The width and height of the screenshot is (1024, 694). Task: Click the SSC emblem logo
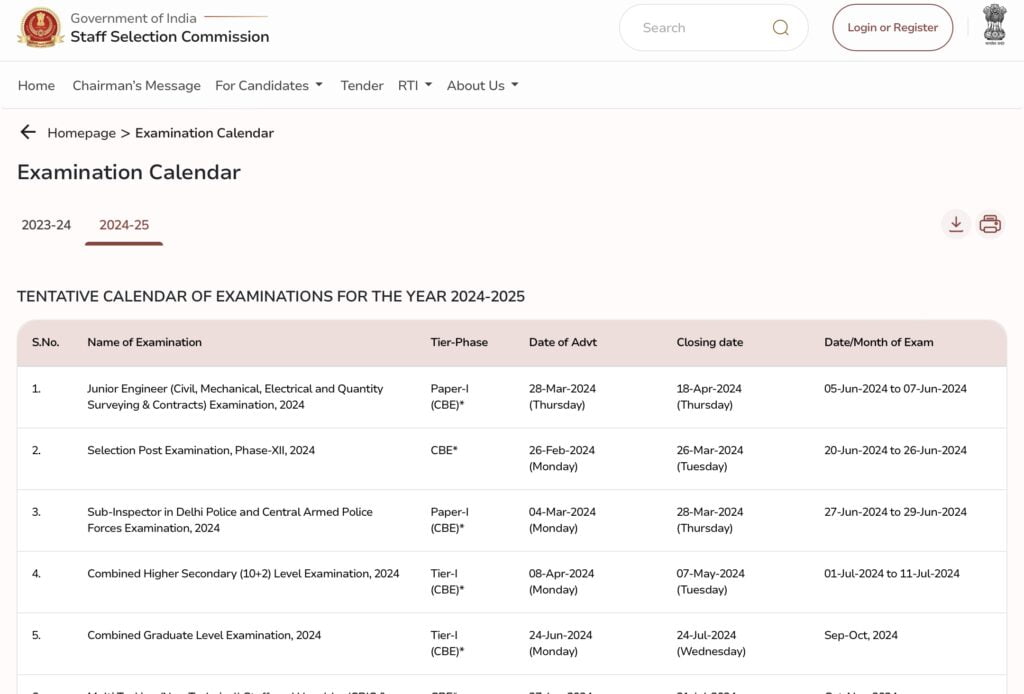point(40,27)
